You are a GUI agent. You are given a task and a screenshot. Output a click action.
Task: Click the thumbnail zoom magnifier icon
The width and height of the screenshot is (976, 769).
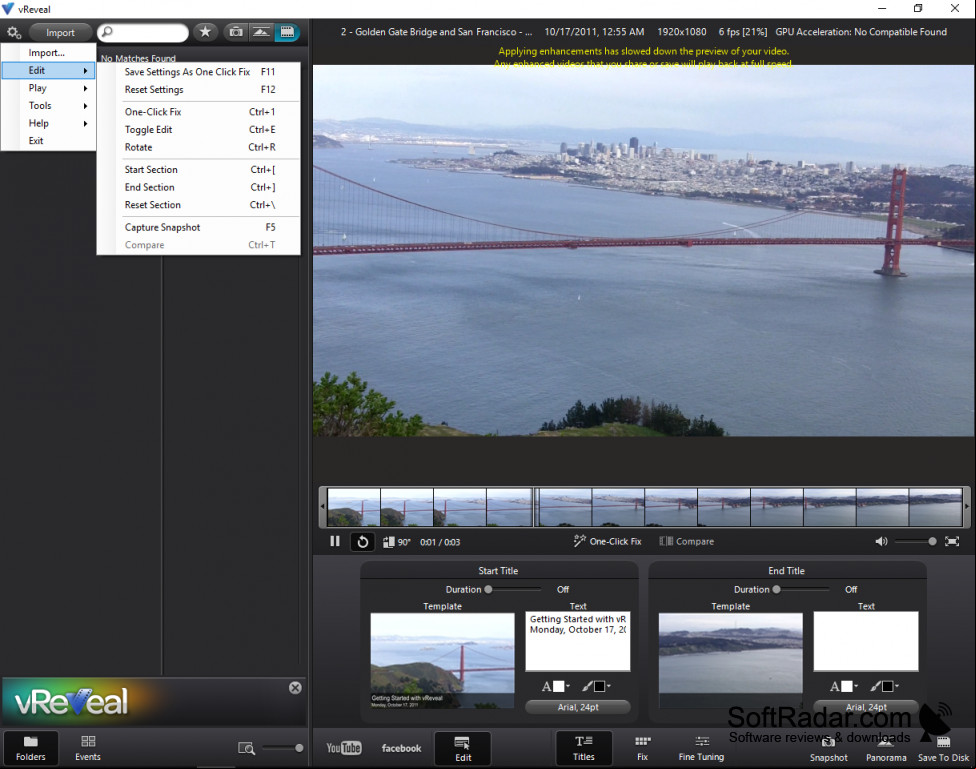tap(246, 748)
